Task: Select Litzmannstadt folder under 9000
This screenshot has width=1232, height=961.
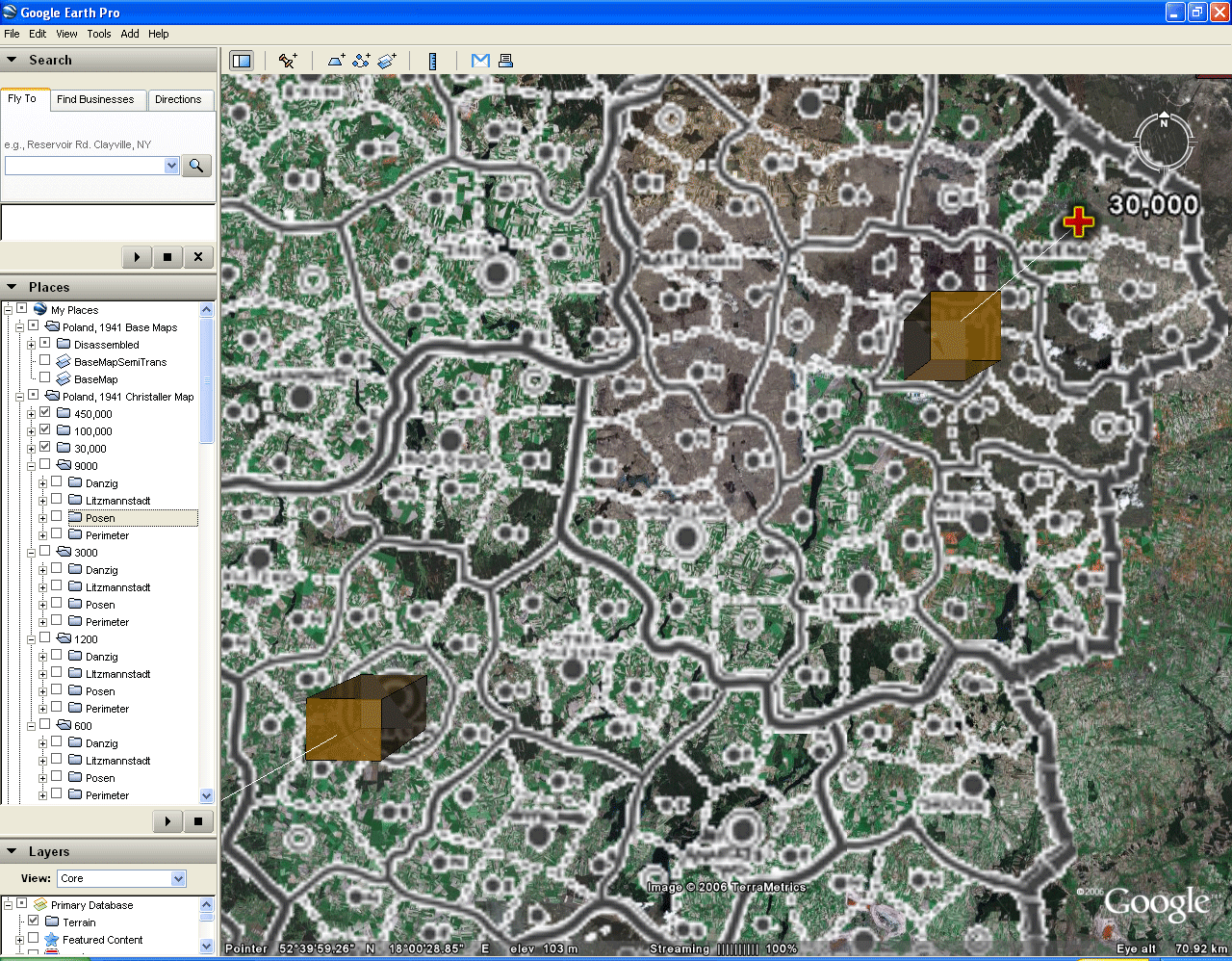Action: 117,501
